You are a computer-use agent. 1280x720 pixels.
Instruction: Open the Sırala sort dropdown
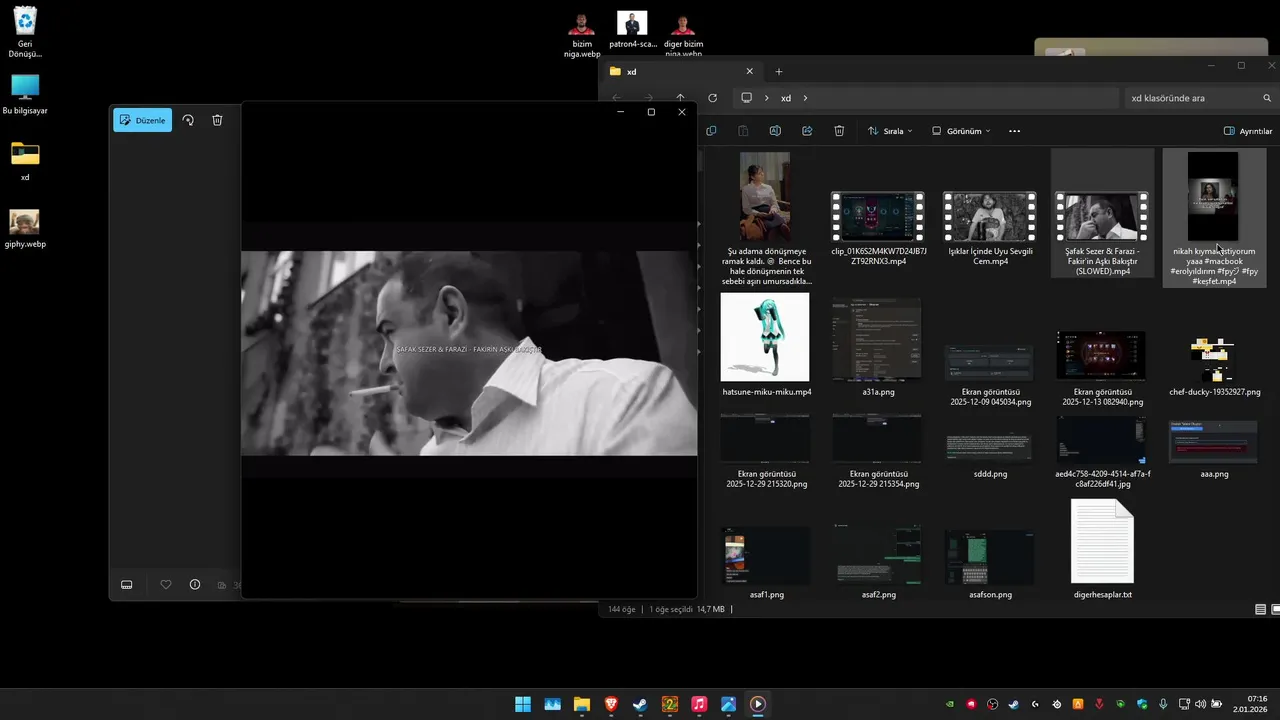(890, 131)
